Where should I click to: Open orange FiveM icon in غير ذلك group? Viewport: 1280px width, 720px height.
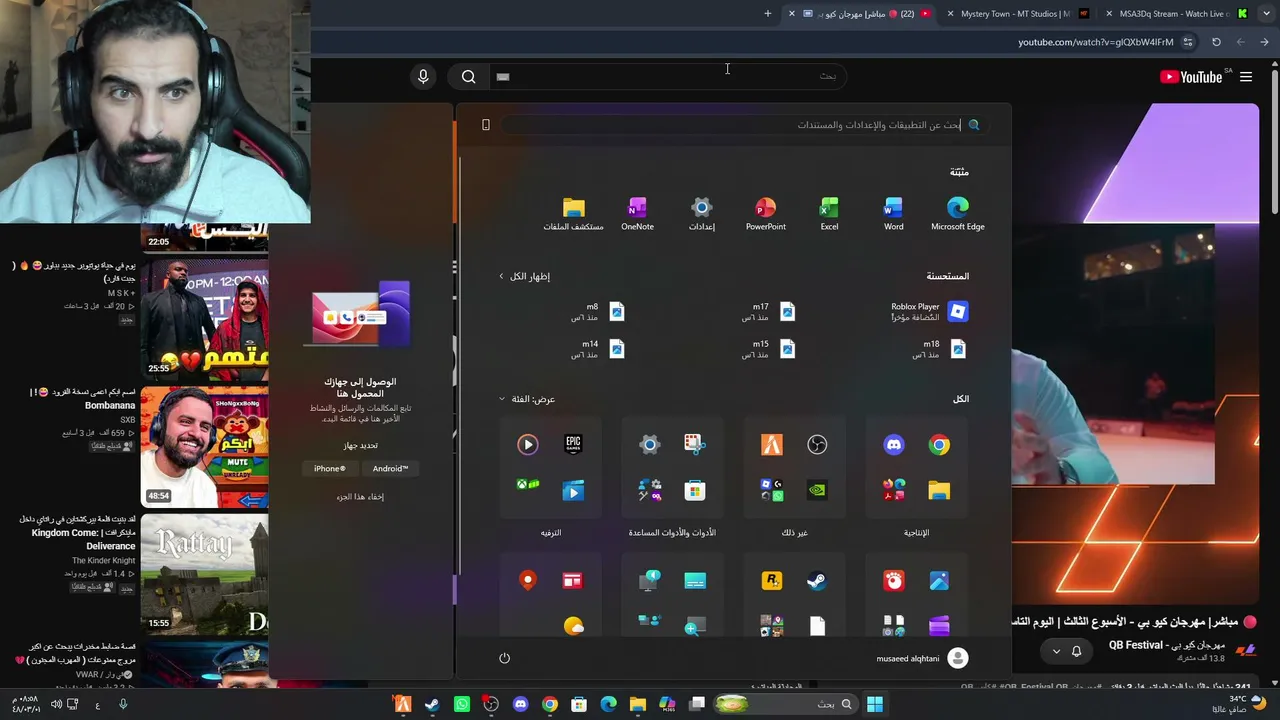tap(772, 445)
